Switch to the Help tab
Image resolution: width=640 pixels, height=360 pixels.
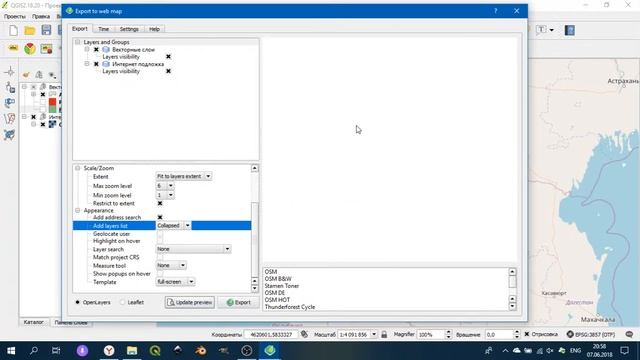pyautogui.click(x=154, y=29)
